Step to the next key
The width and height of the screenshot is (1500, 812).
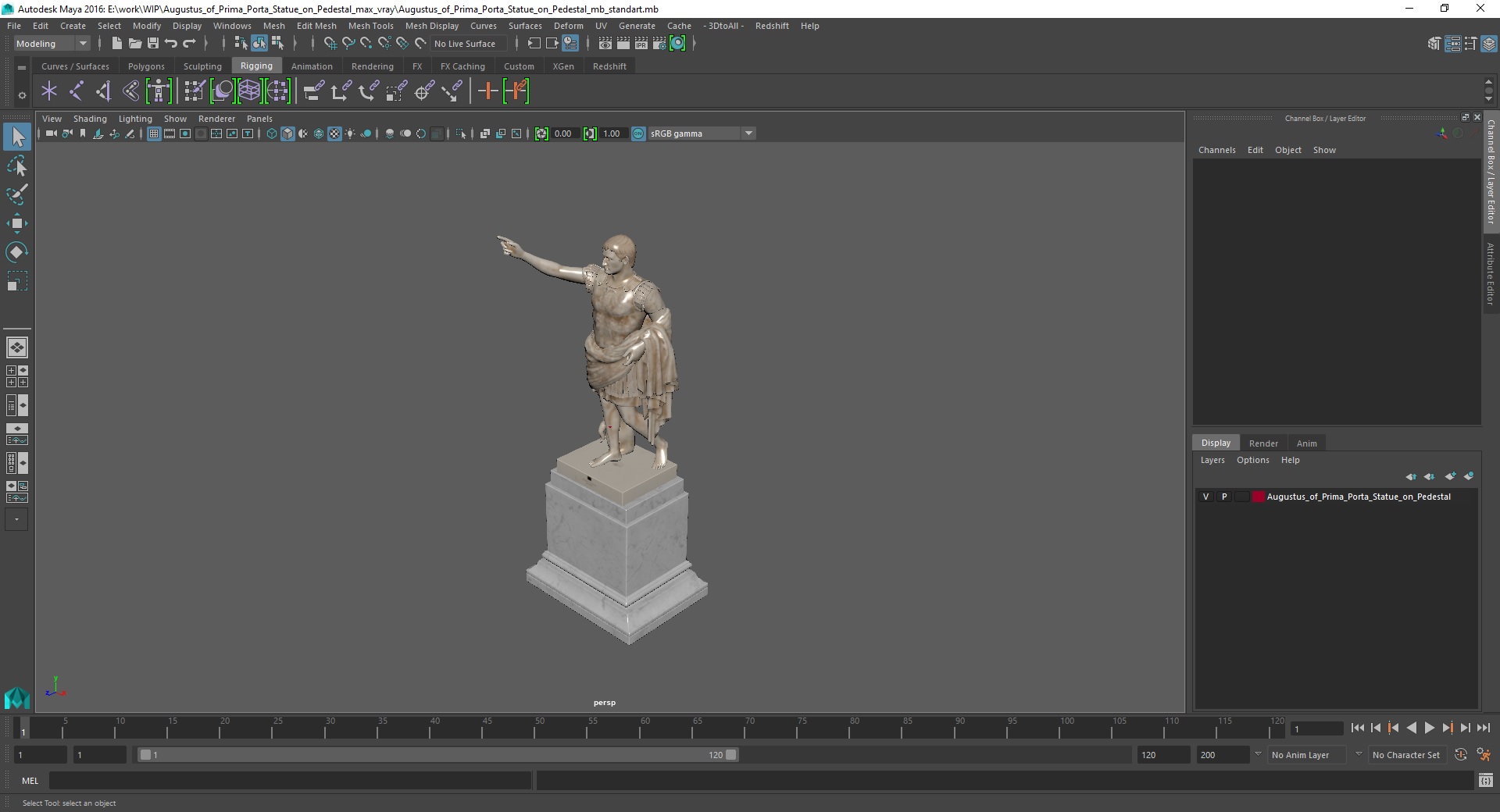1447,728
